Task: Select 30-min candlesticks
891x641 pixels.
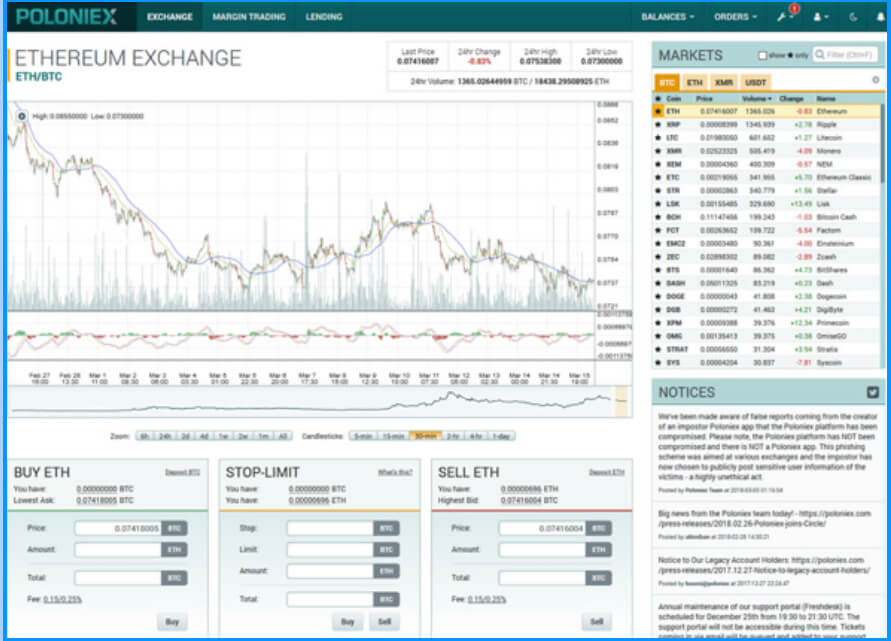Action: (x=426, y=436)
